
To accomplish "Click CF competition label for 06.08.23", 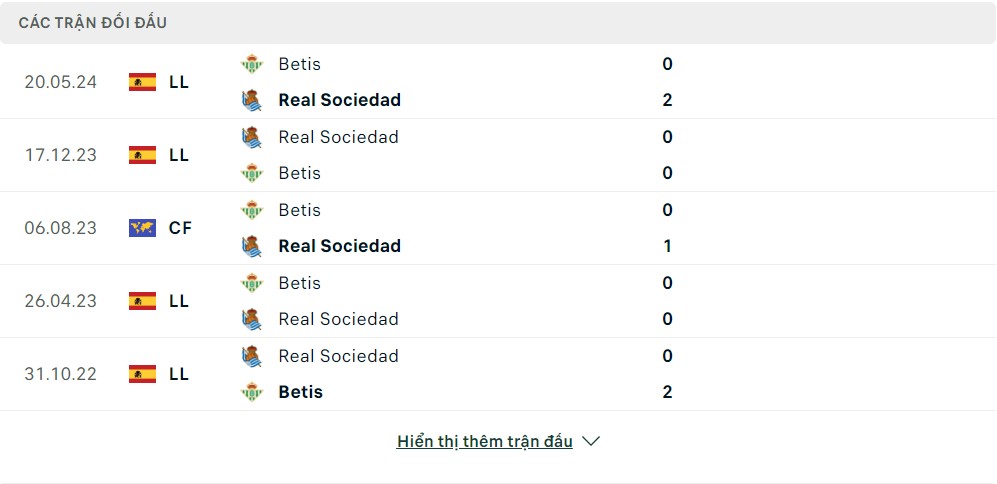I will pyautogui.click(x=180, y=228).
